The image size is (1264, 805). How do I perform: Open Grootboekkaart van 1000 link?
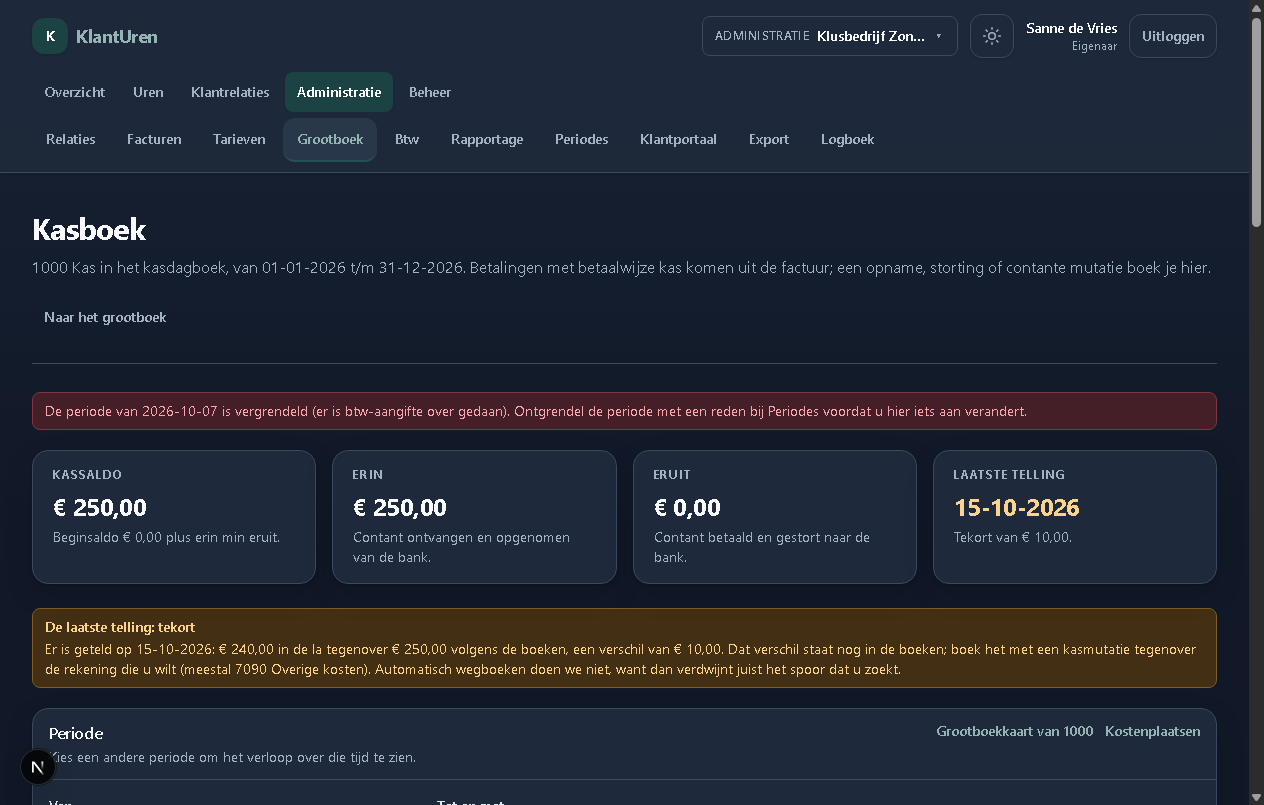[1015, 731]
